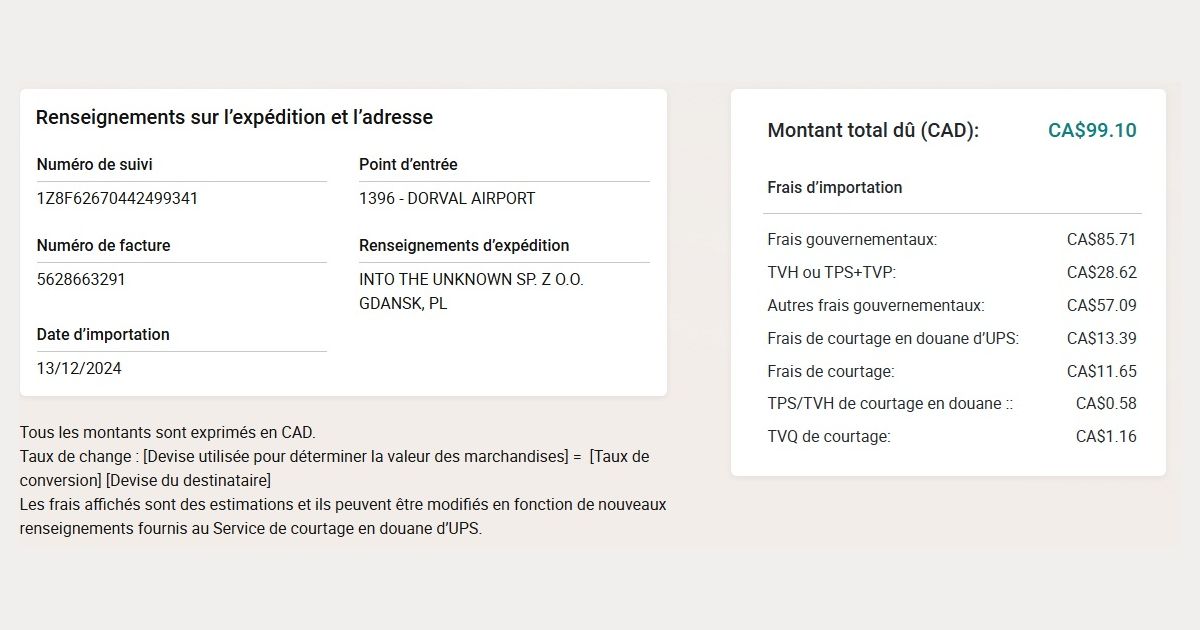The width and height of the screenshot is (1200, 630).
Task: Click the Frais de courtage amount CA$11.65
Action: pos(1101,371)
